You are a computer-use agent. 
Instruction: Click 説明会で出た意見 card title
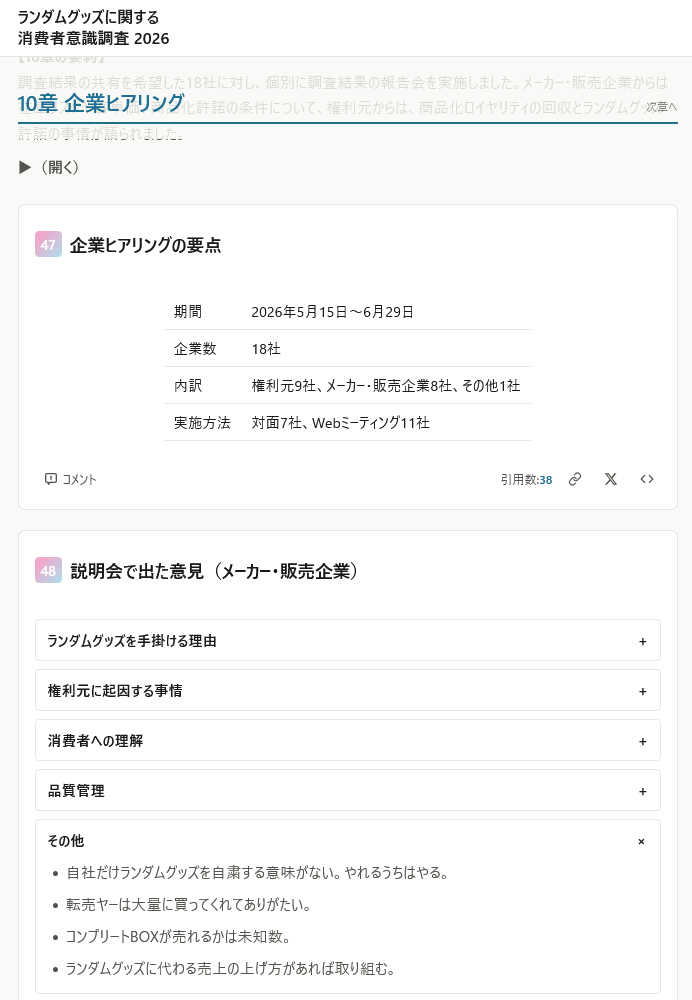tap(214, 571)
